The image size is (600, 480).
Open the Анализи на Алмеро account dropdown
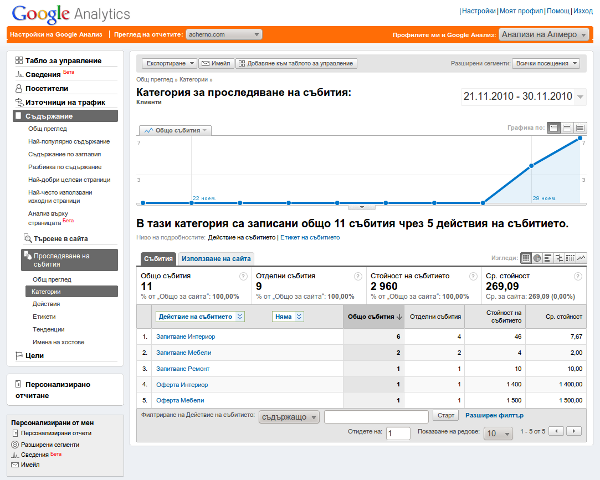tap(543, 34)
